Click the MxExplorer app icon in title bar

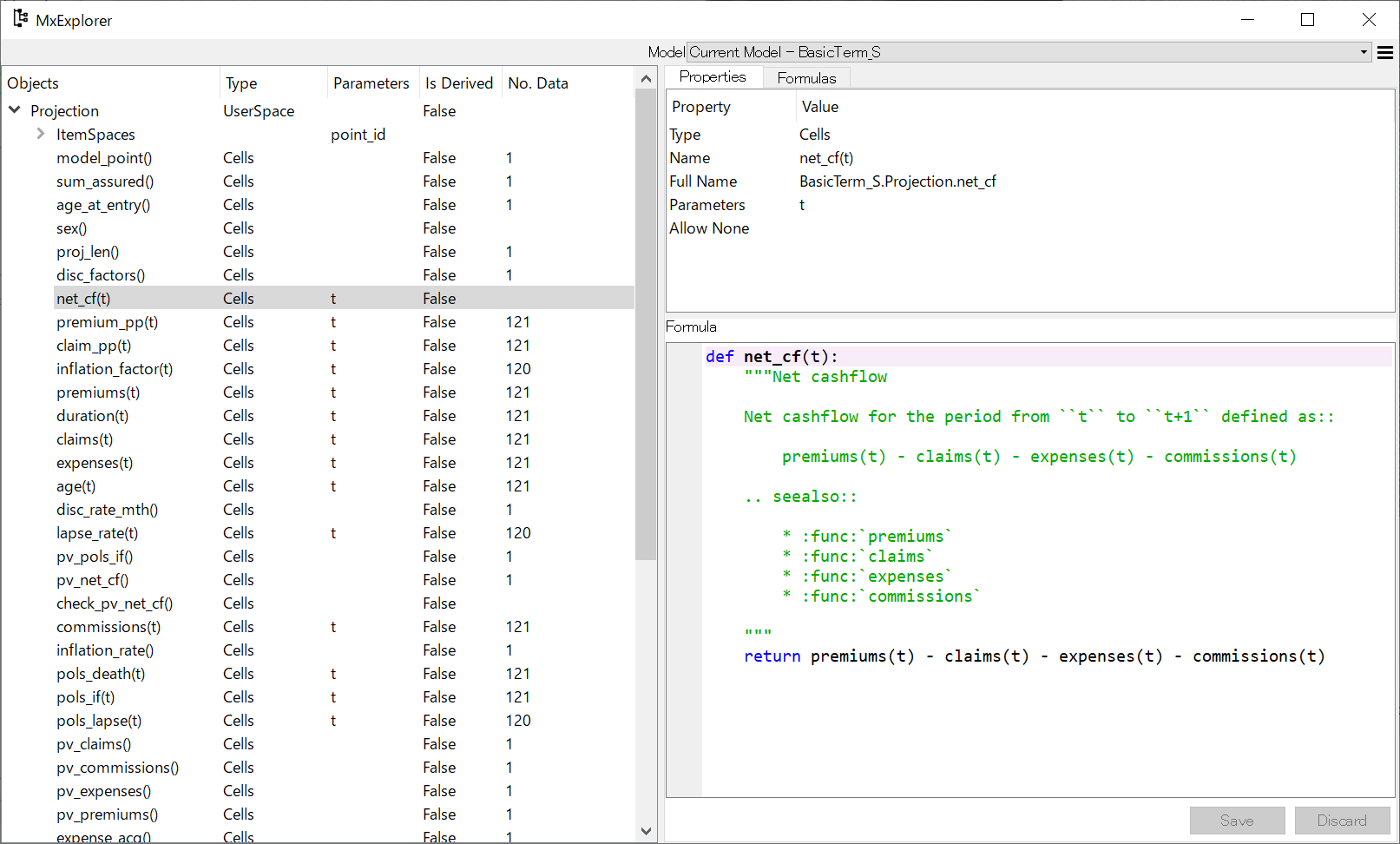20,18
